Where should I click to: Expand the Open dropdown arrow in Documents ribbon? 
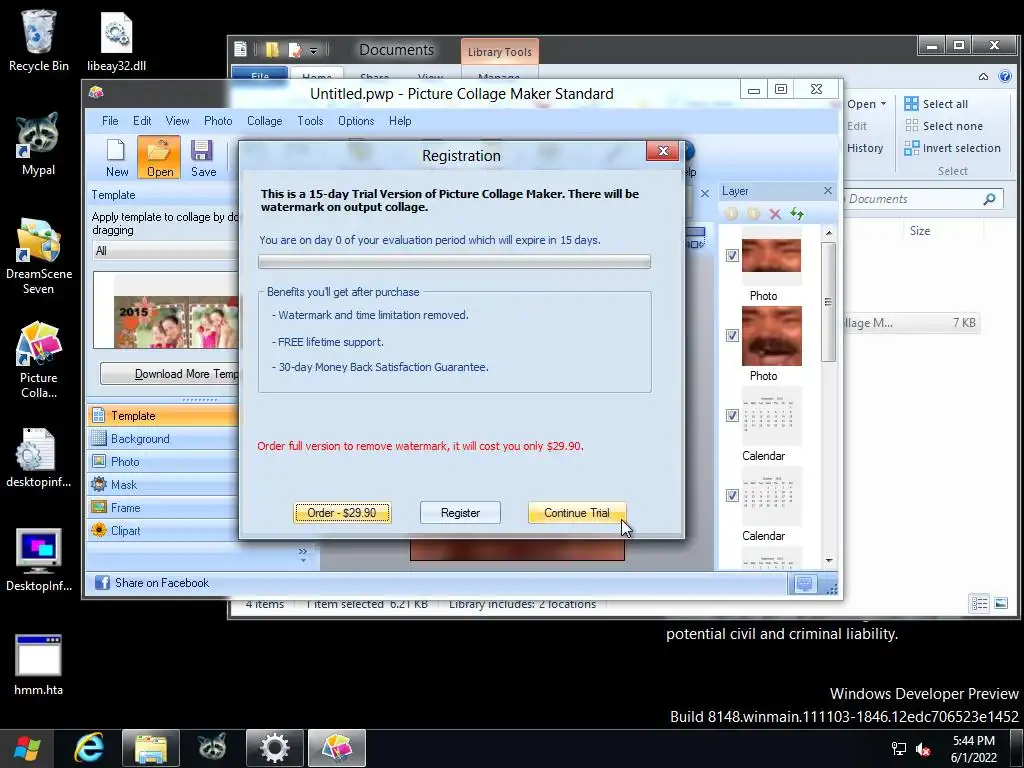click(x=884, y=104)
